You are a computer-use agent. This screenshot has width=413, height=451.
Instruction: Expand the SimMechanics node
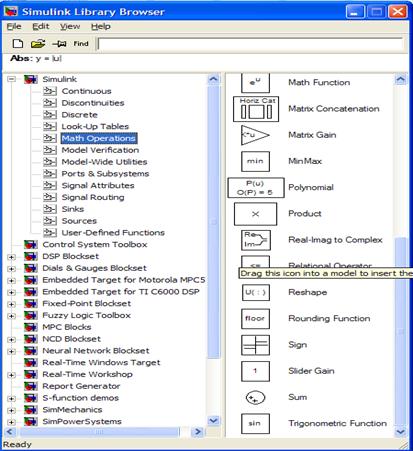(12, 410)
